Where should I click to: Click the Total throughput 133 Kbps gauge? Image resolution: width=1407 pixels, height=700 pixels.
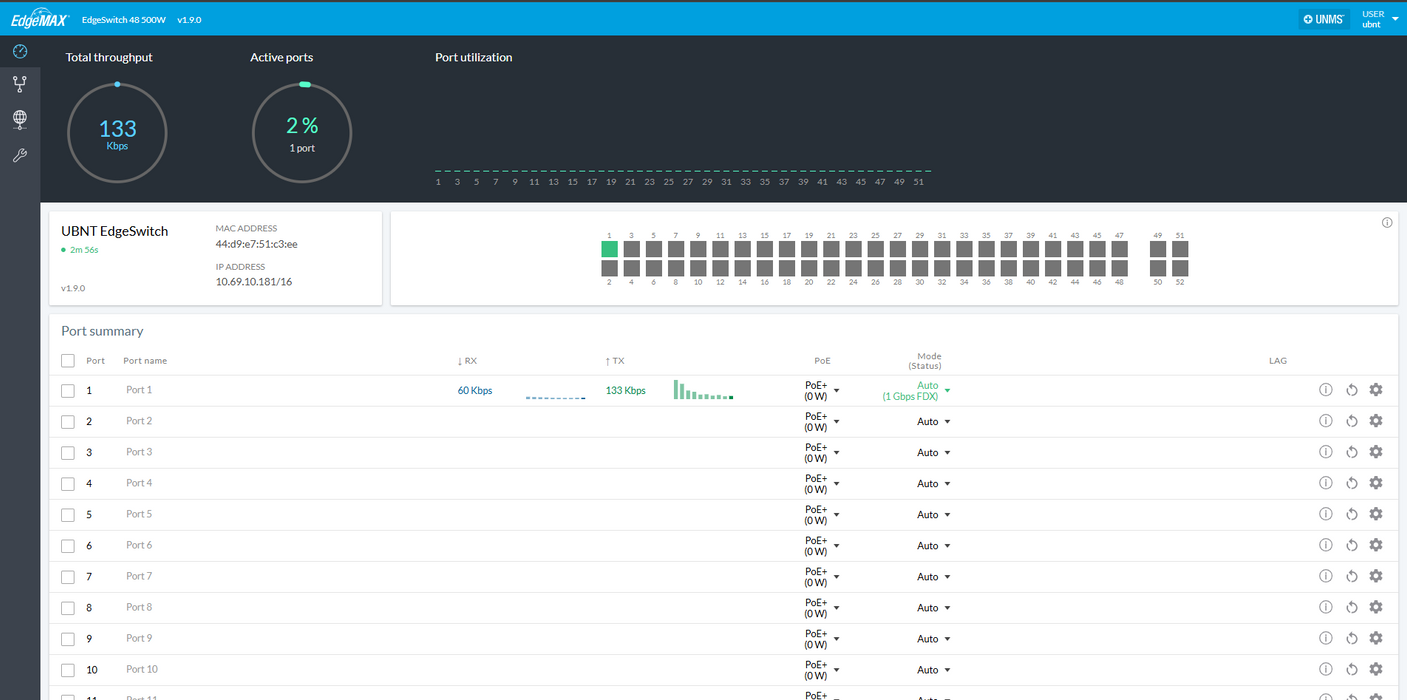point(117,133)
